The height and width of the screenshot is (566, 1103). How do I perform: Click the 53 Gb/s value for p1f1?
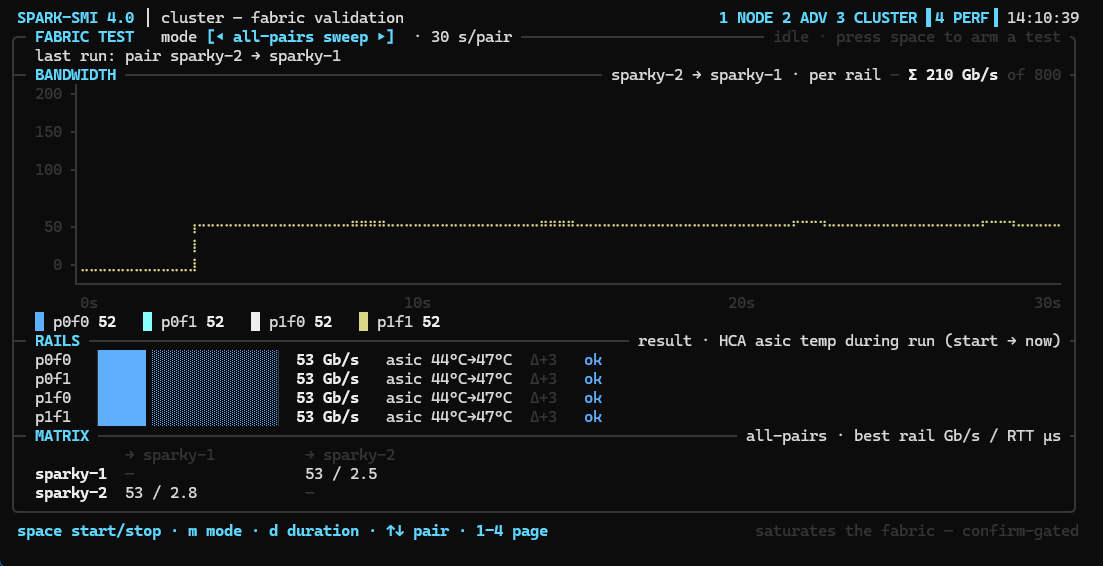[327, 417]
